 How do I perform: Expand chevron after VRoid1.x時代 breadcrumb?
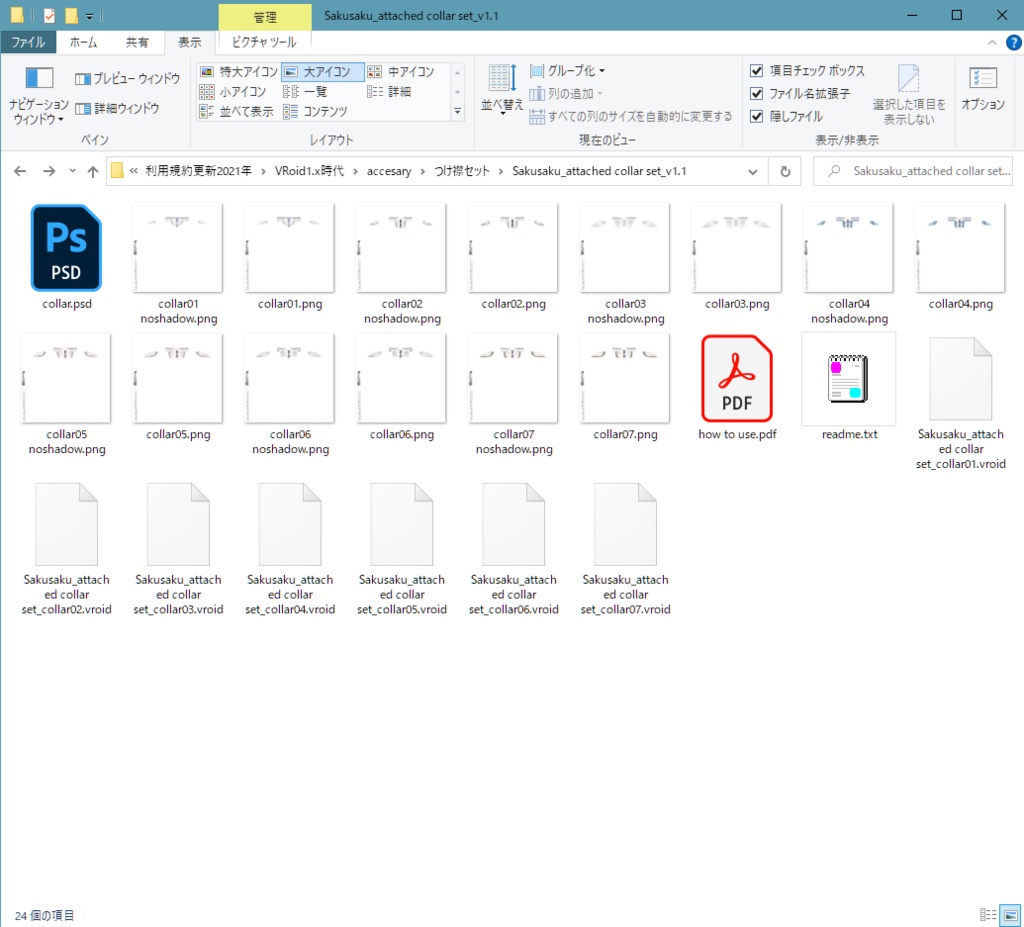(355, 171)
